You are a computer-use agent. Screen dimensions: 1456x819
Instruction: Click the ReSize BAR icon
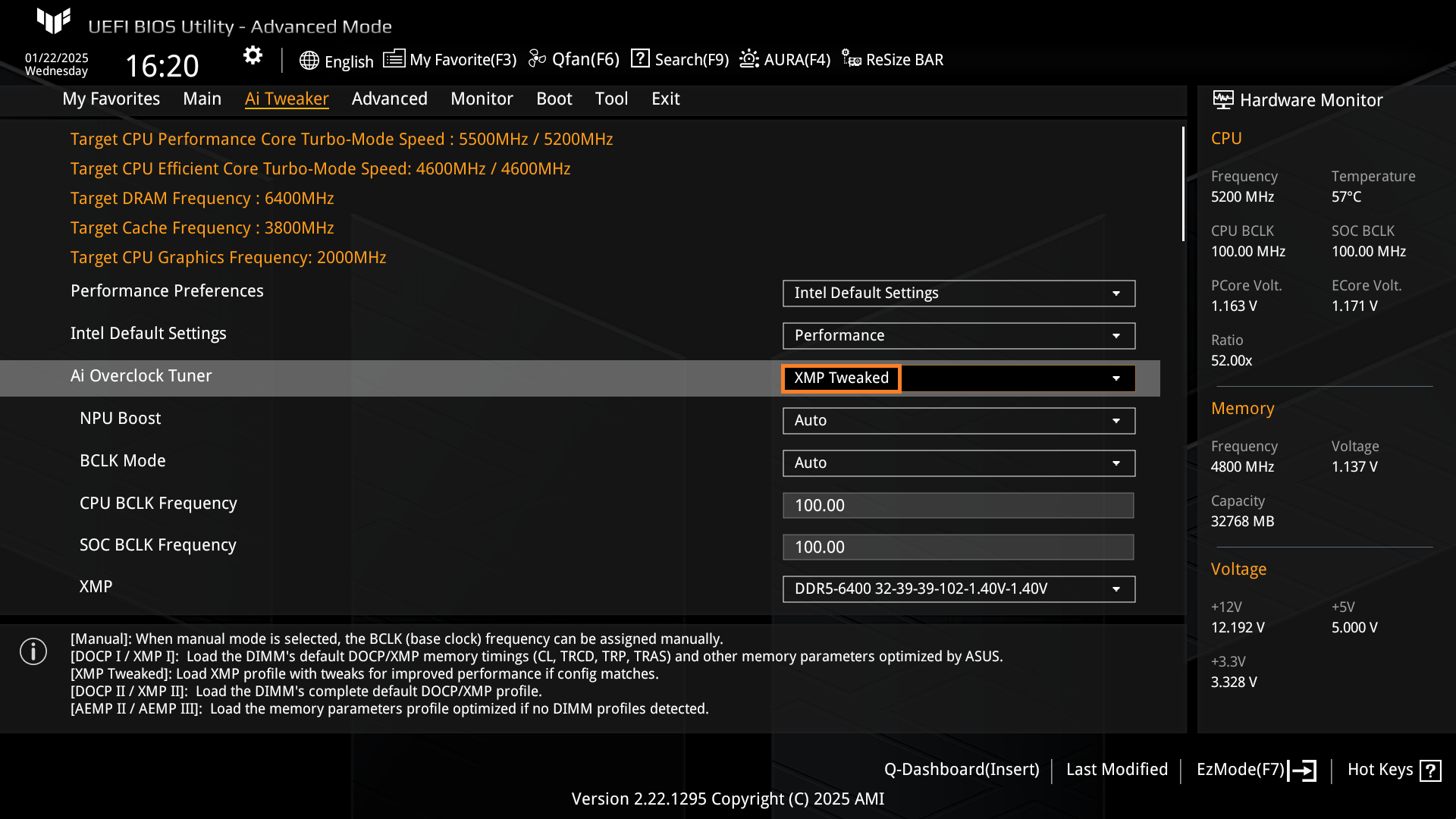pyautogui.click(x=851, y=58)
